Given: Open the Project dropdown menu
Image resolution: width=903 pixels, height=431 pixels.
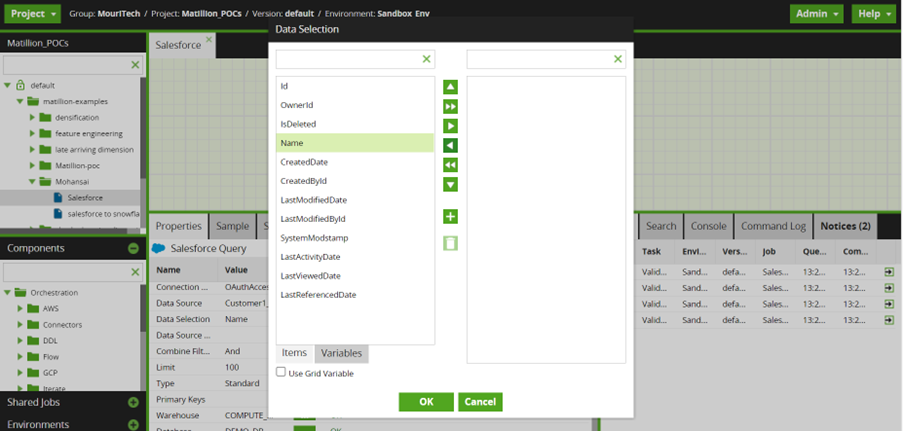Looking at the screenshot, I should (32, 14).
